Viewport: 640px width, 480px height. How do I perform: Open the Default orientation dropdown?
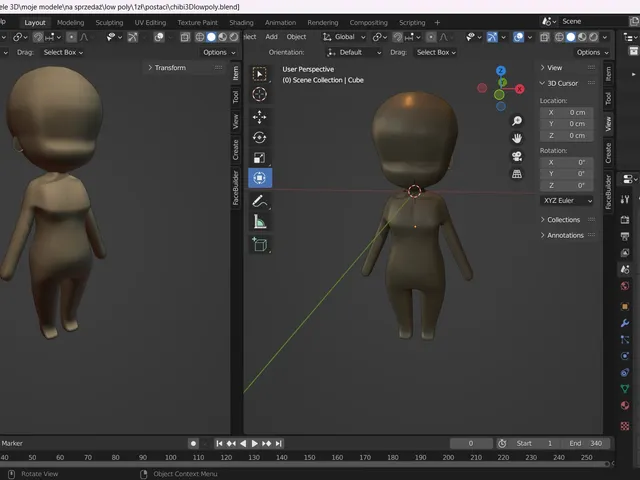pyautogui.click(x=354, y=52)
